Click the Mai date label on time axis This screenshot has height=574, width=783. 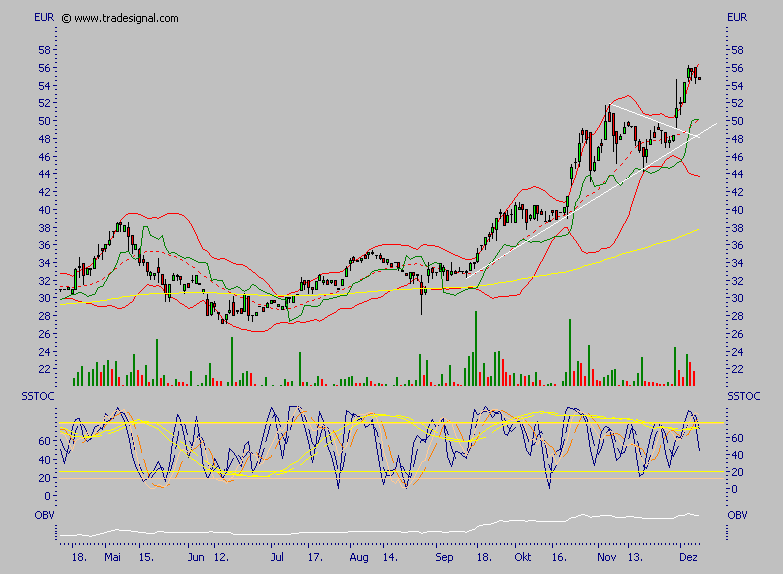(x=112, y=557)
